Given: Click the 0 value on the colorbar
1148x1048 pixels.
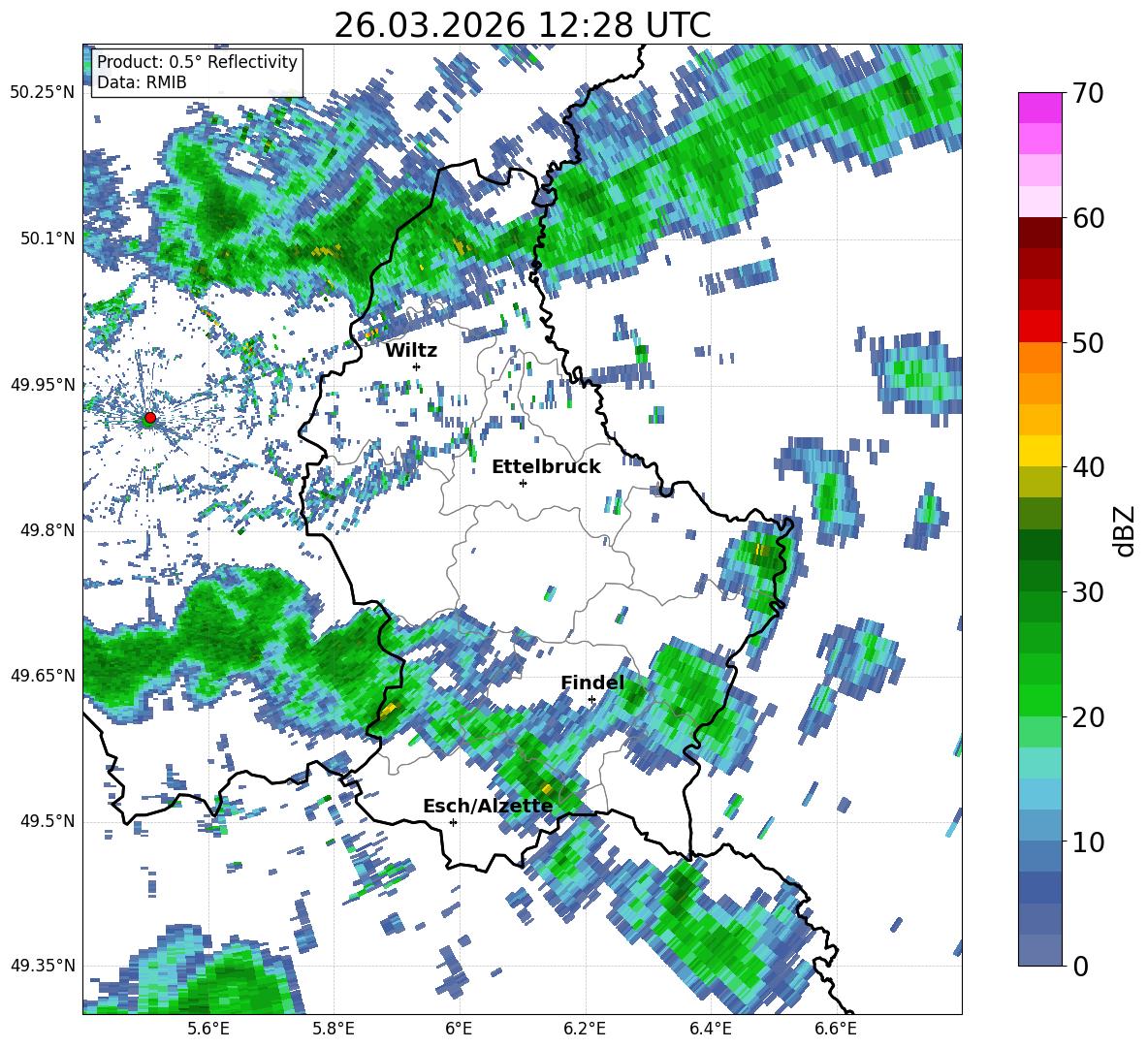Looking at the screenshot, I should [x=1079, y=966].
